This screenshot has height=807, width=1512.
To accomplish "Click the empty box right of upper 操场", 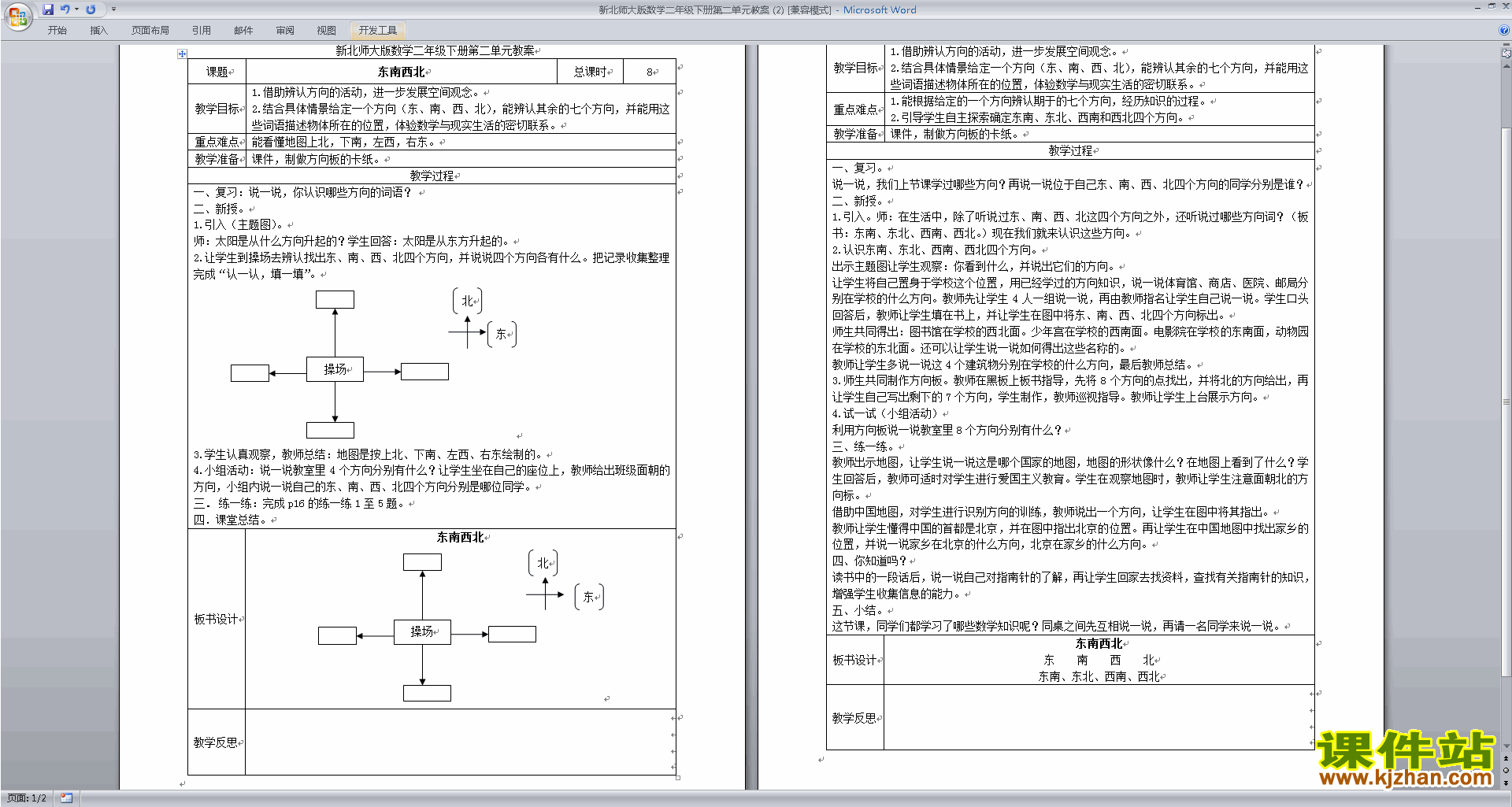I will 425,372.
